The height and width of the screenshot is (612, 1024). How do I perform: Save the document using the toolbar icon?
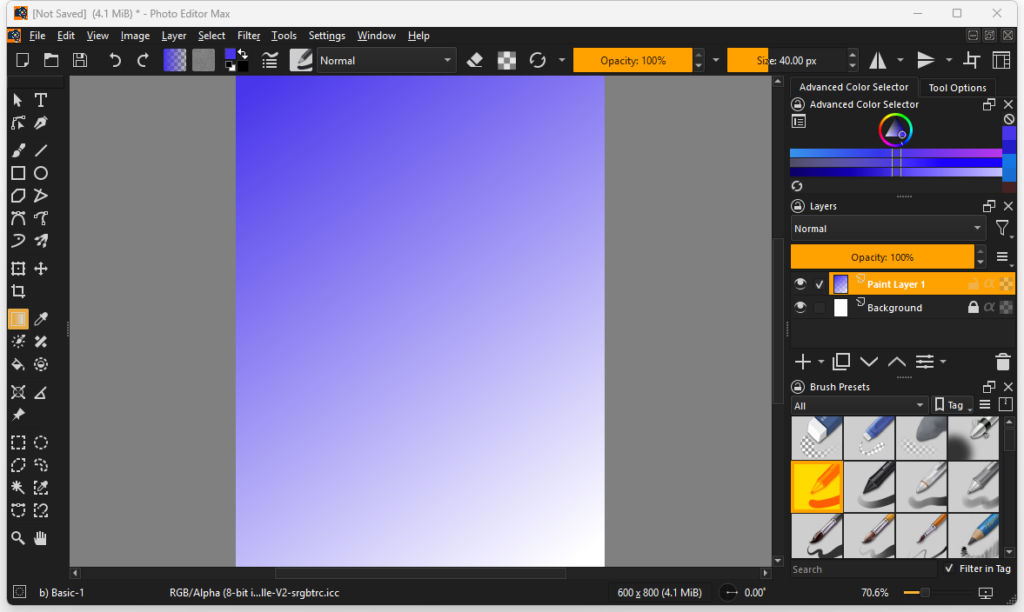coord(80,61)
